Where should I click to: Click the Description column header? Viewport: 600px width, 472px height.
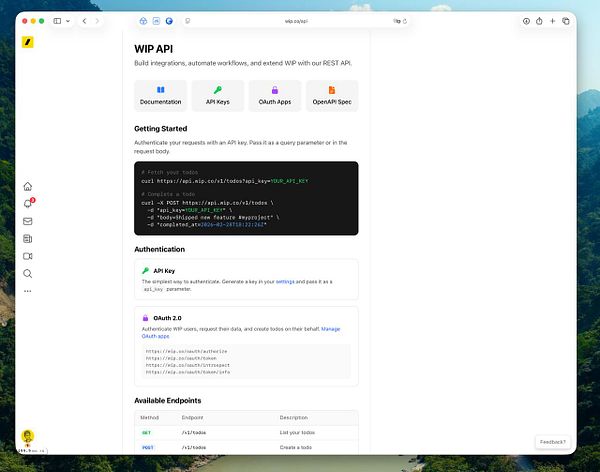[x=293, y=418]
